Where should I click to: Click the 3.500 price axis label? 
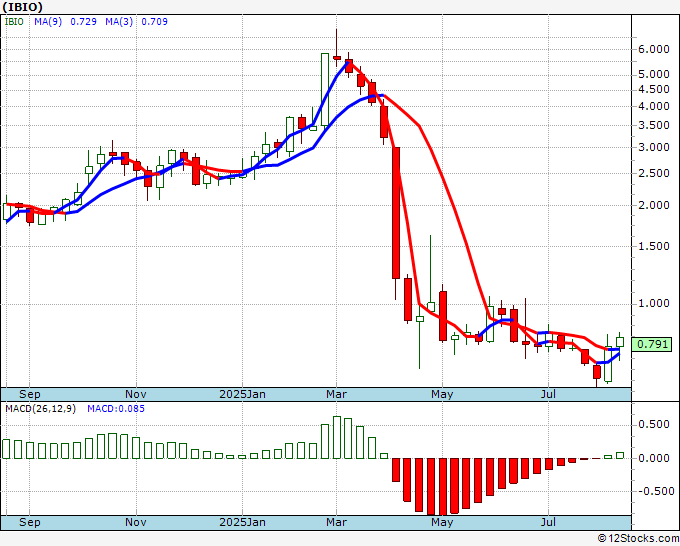(x=654, y=125)
